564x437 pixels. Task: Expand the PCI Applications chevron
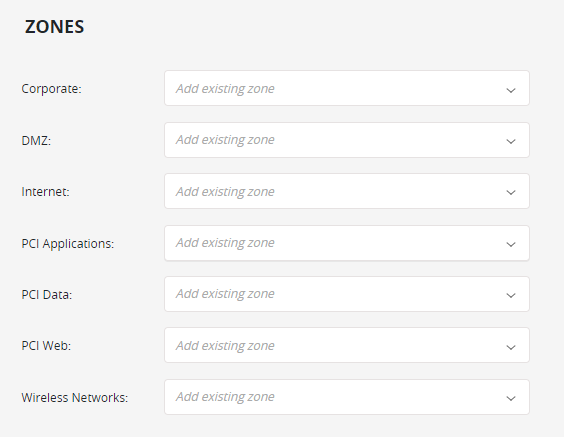click(x=511, y=244)
